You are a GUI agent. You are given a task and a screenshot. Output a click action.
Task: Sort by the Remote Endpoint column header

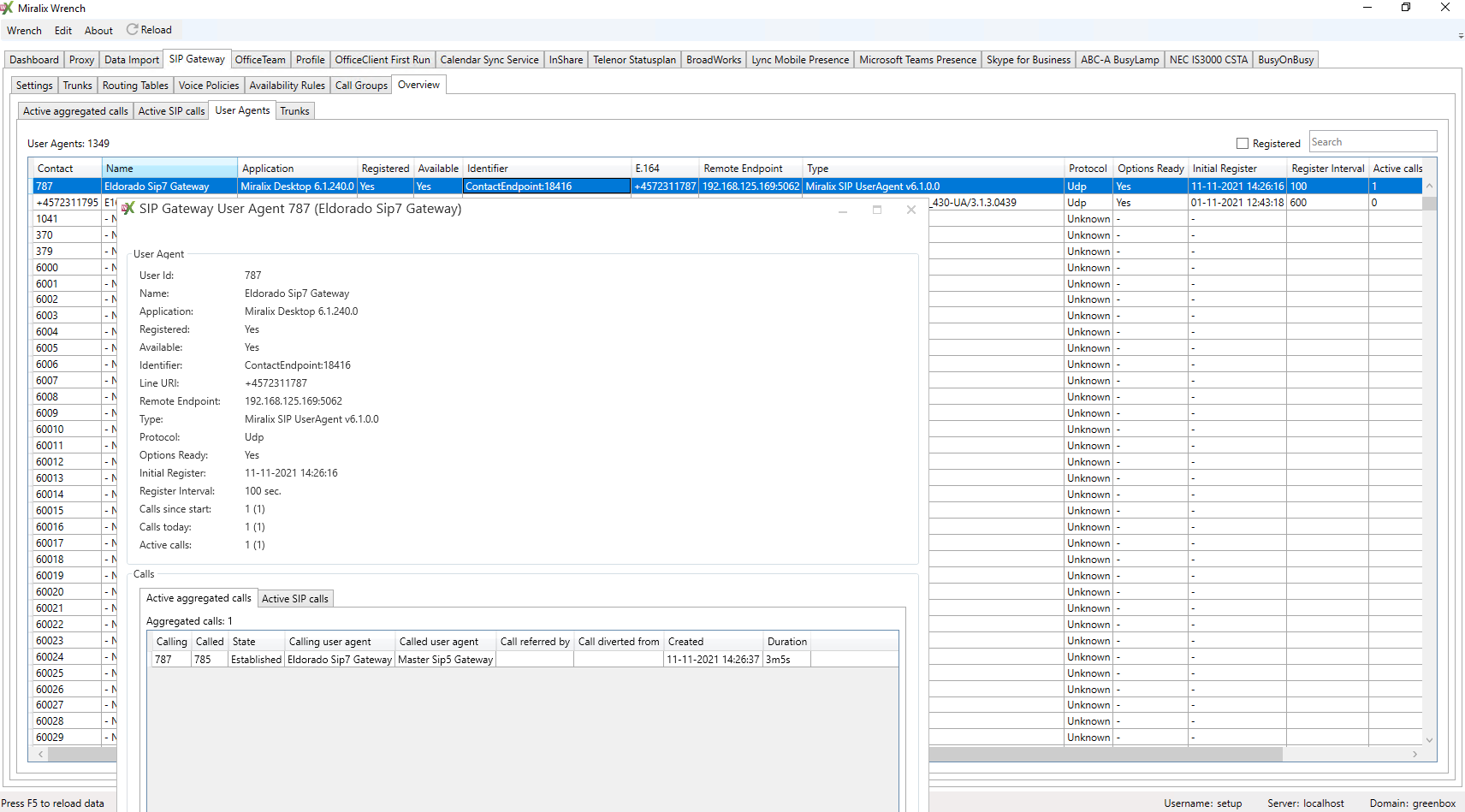[x=750, y=169]
